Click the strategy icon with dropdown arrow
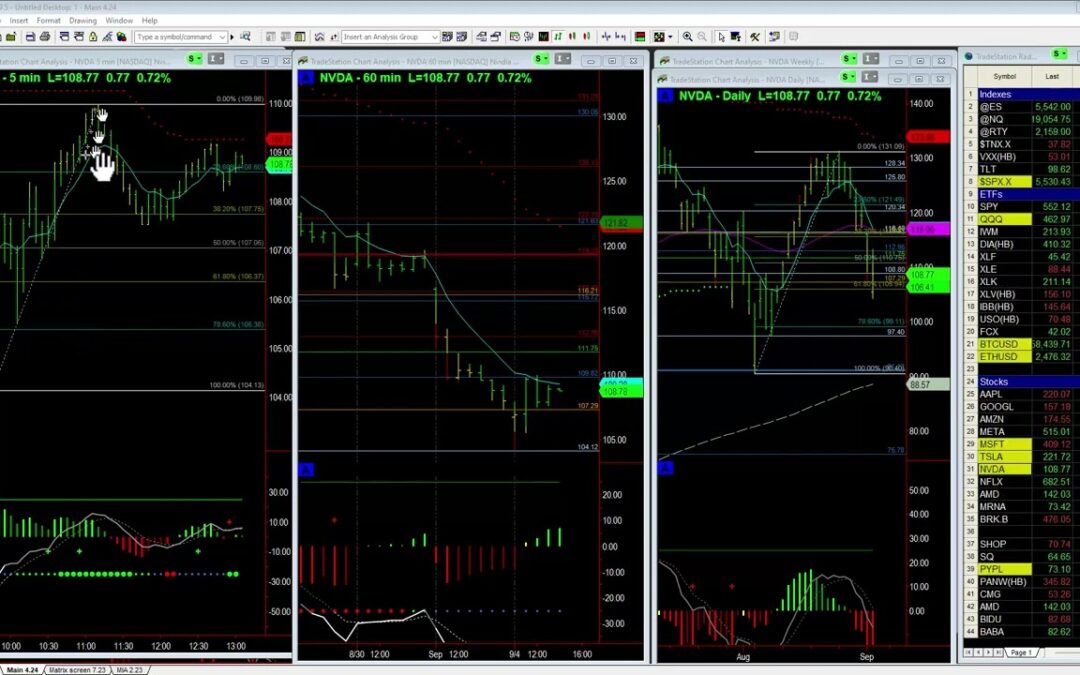This screenshot has width=1080, height=675. pyautogui.click(x=659, y=37)
